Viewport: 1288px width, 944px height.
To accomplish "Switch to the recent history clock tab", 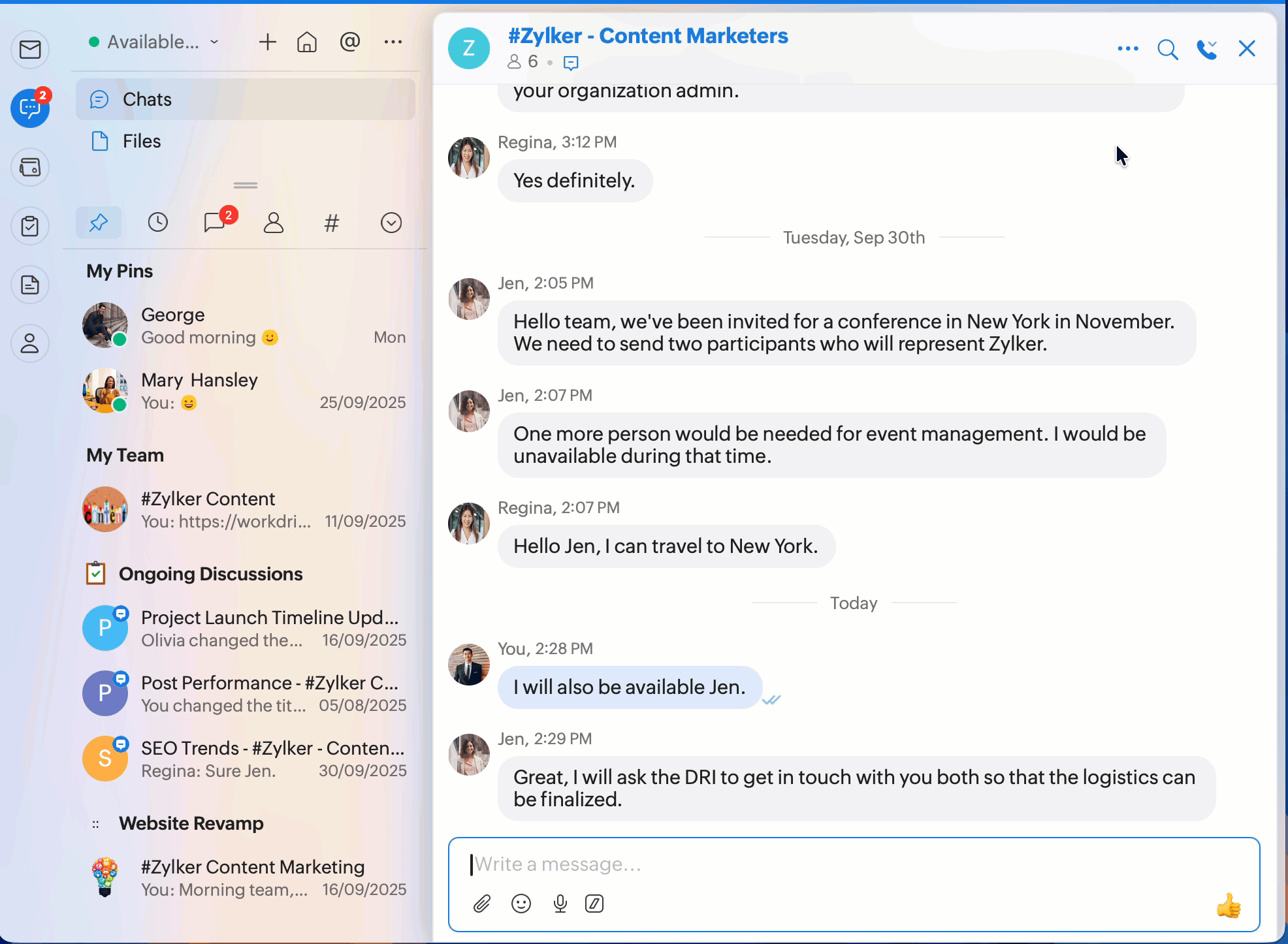I will pos(157,223).
